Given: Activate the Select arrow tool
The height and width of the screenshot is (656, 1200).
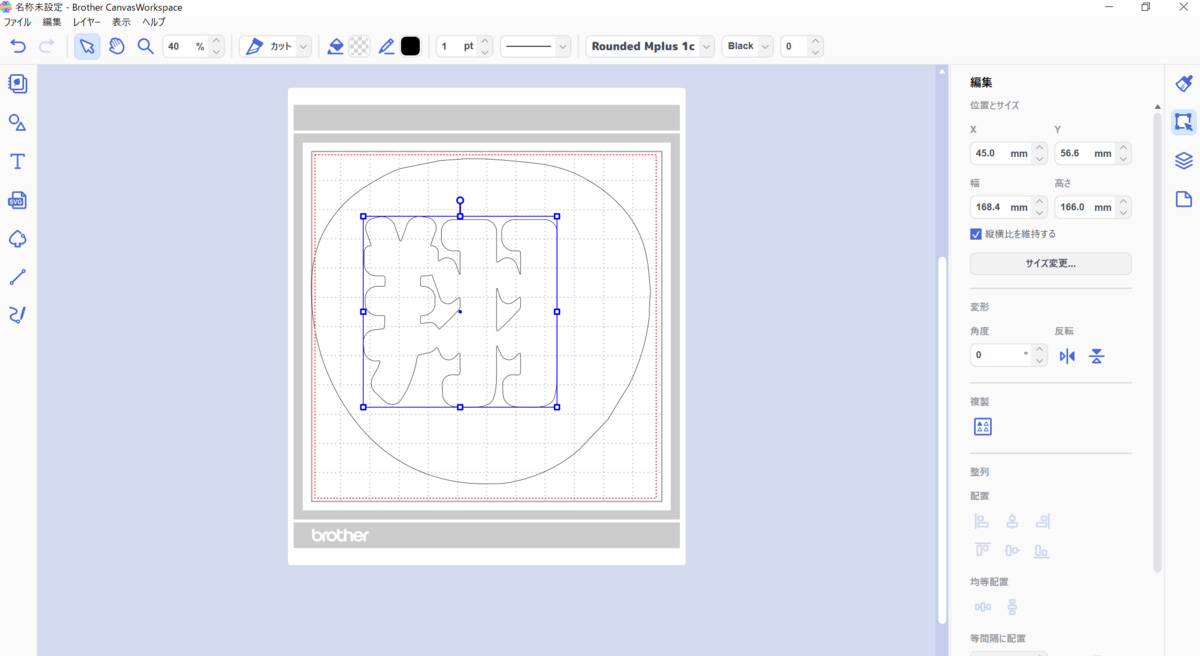Looking at the screenshot, I should [x=87, y=46].
